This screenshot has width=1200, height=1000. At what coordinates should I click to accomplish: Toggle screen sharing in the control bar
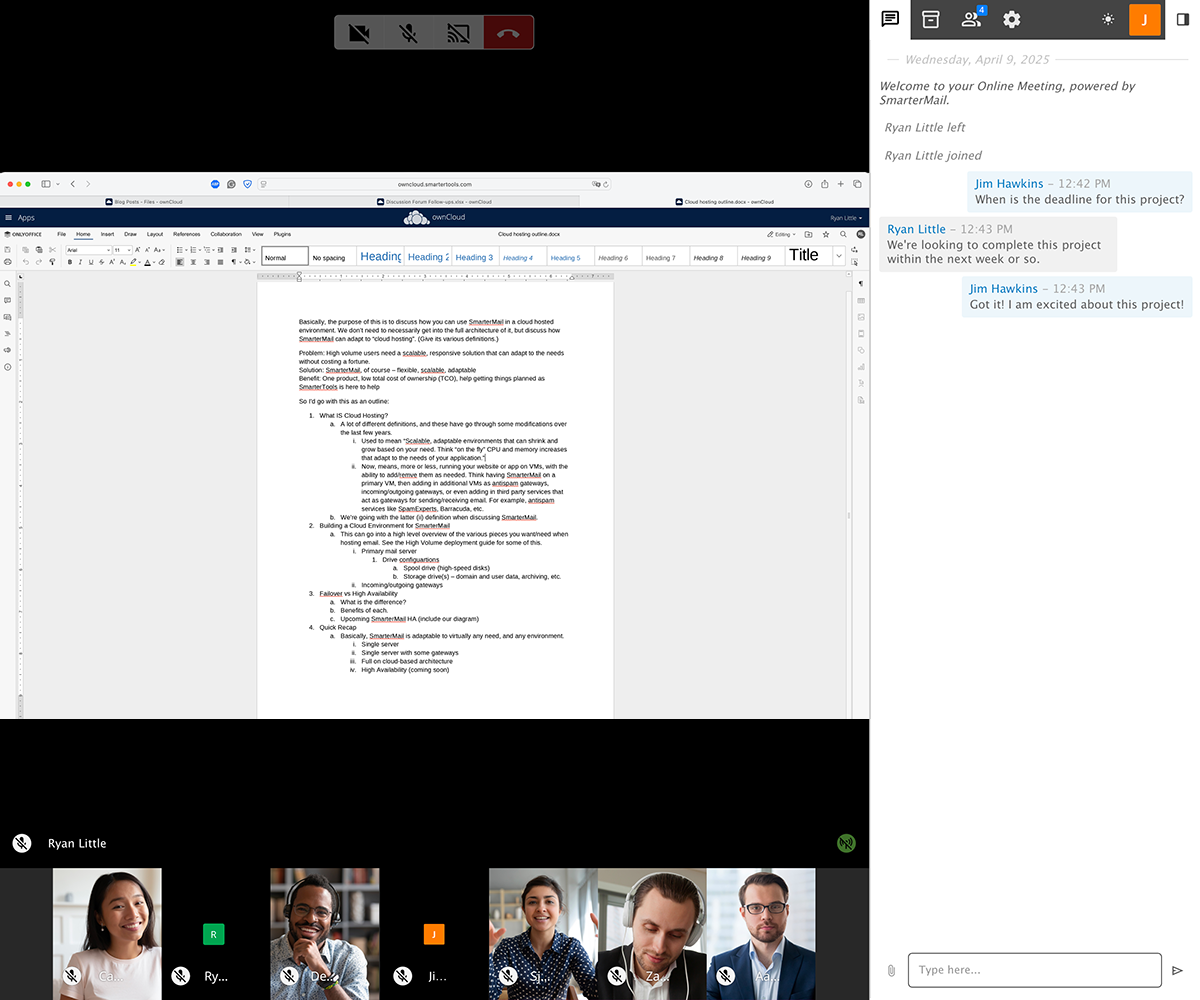pyautogui.click(x=458, y=33)
